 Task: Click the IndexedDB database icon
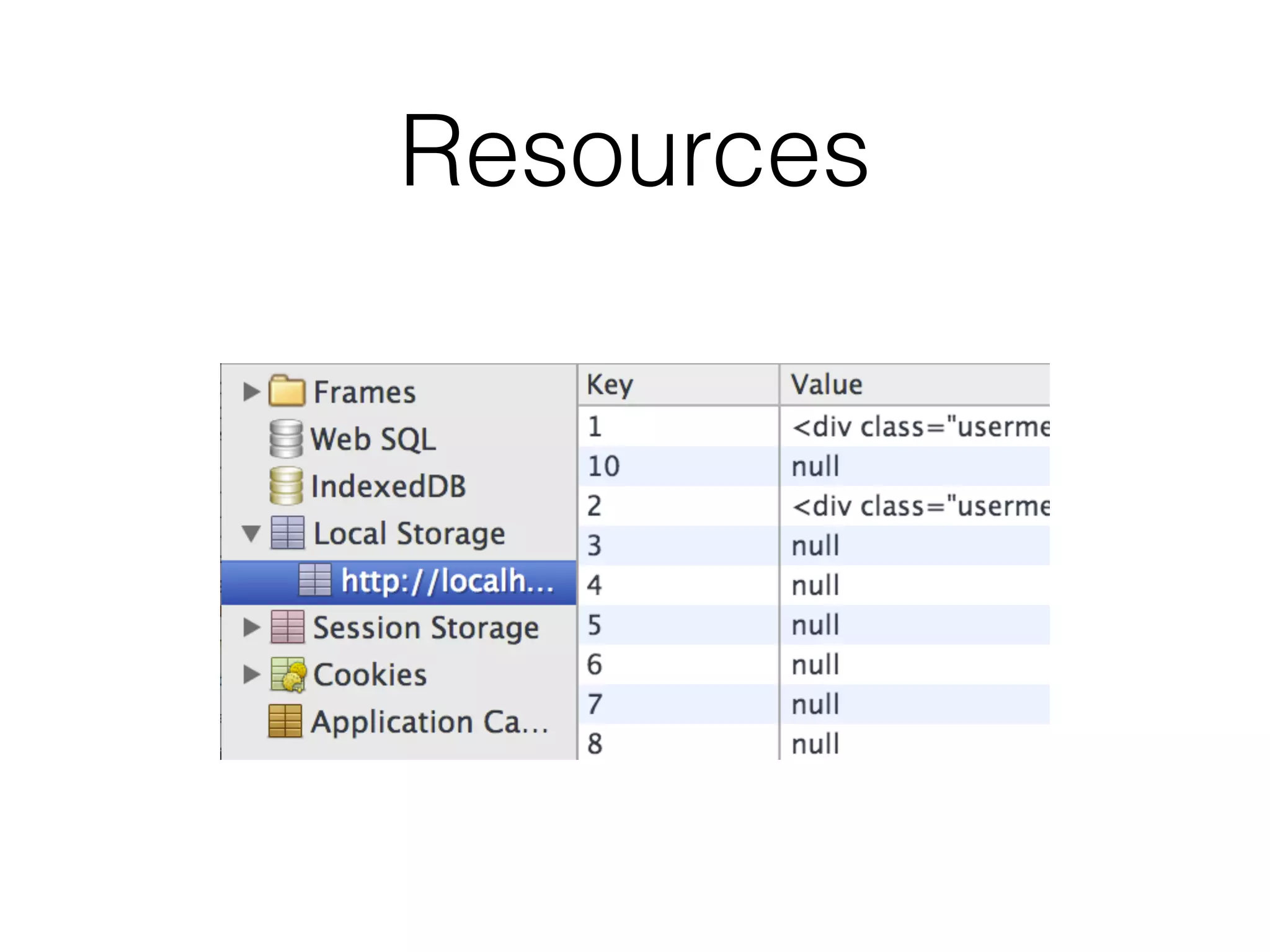(286, 486)
